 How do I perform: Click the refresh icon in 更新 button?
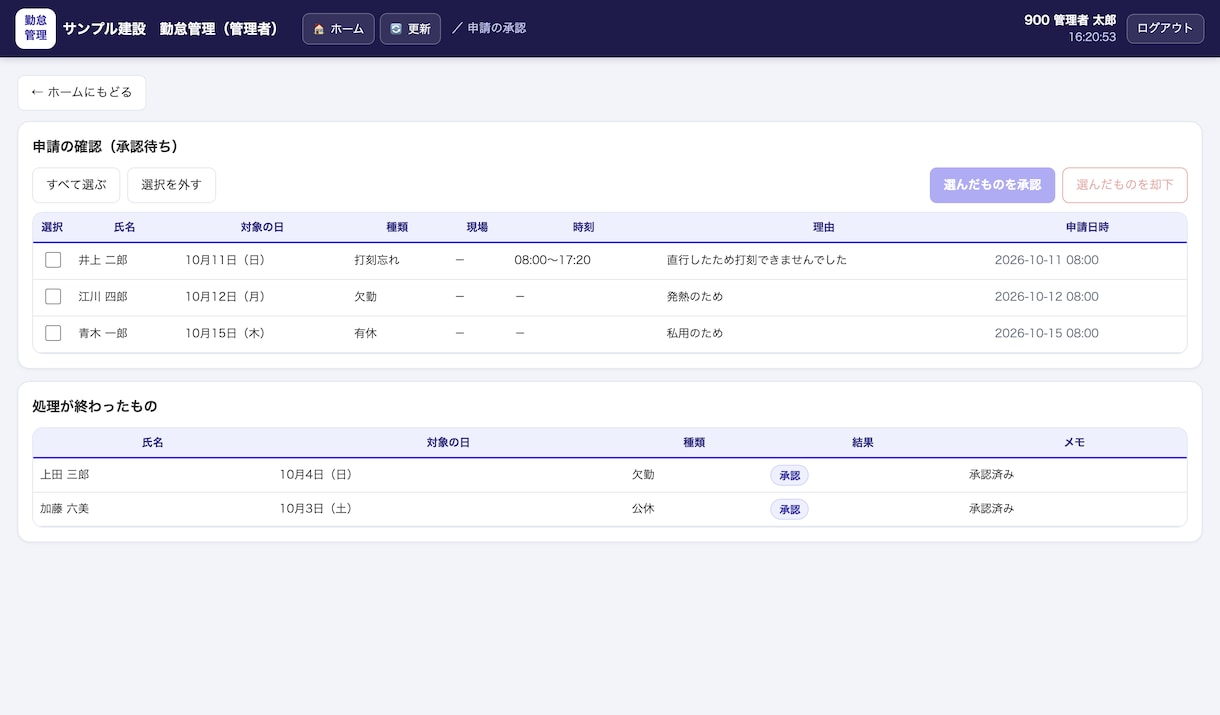pyautogui.click(x=396, y=29)
